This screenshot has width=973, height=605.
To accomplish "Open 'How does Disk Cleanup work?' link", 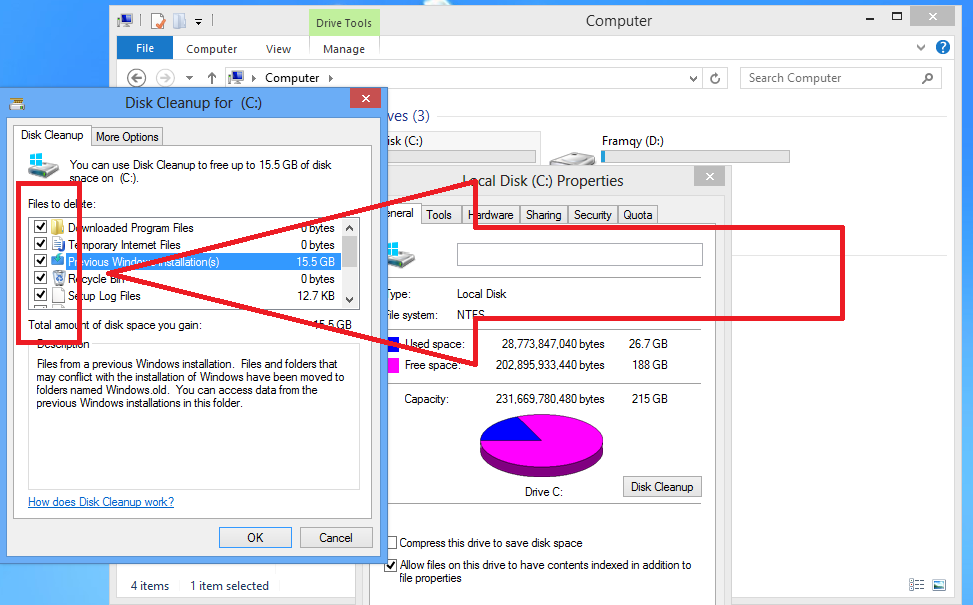I will [101, 502].
